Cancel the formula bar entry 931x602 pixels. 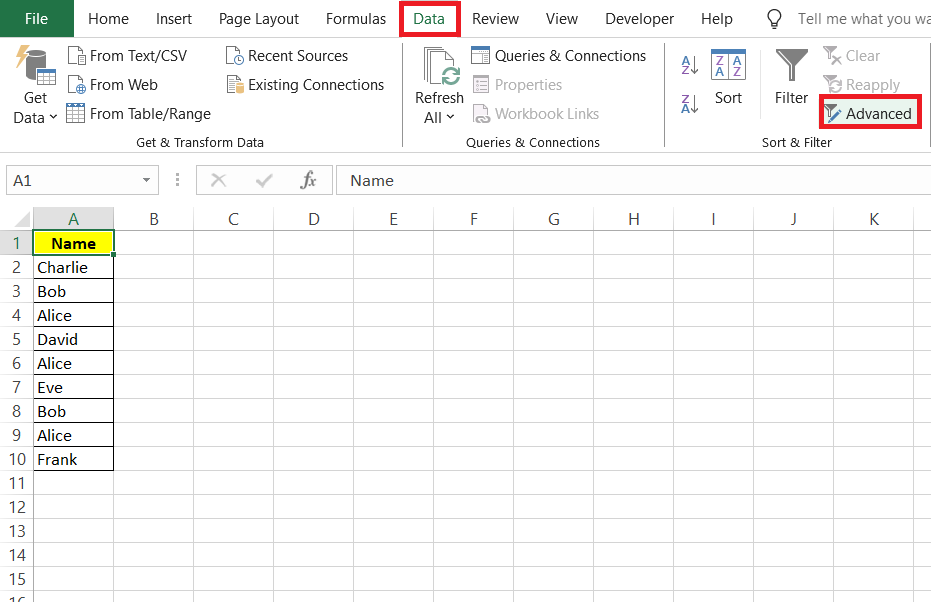tap(218, 180)
